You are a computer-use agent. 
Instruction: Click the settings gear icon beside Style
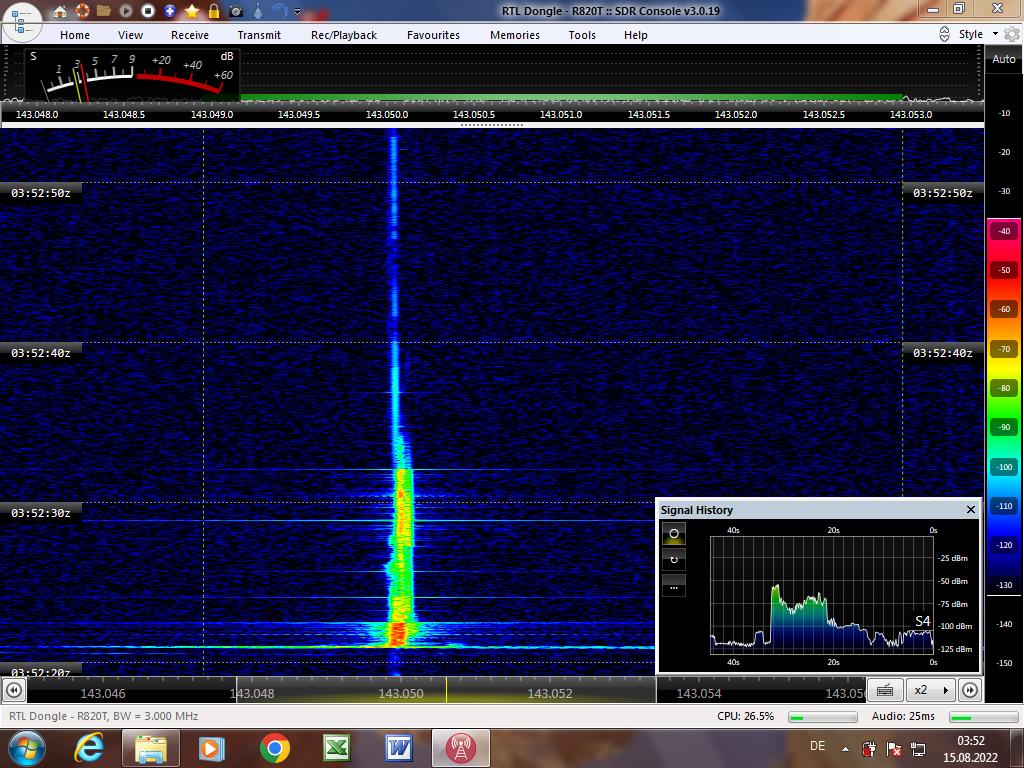coord(1012,35)
